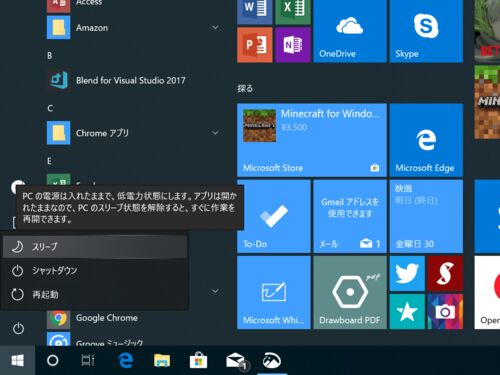
Task: Open the メール (Mail) tile
Action: pyautogui.click(x=350, y=216)
